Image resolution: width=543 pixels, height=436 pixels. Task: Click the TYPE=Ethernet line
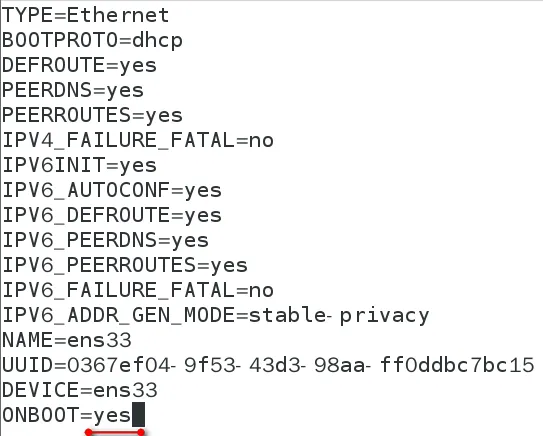point(86,16)
